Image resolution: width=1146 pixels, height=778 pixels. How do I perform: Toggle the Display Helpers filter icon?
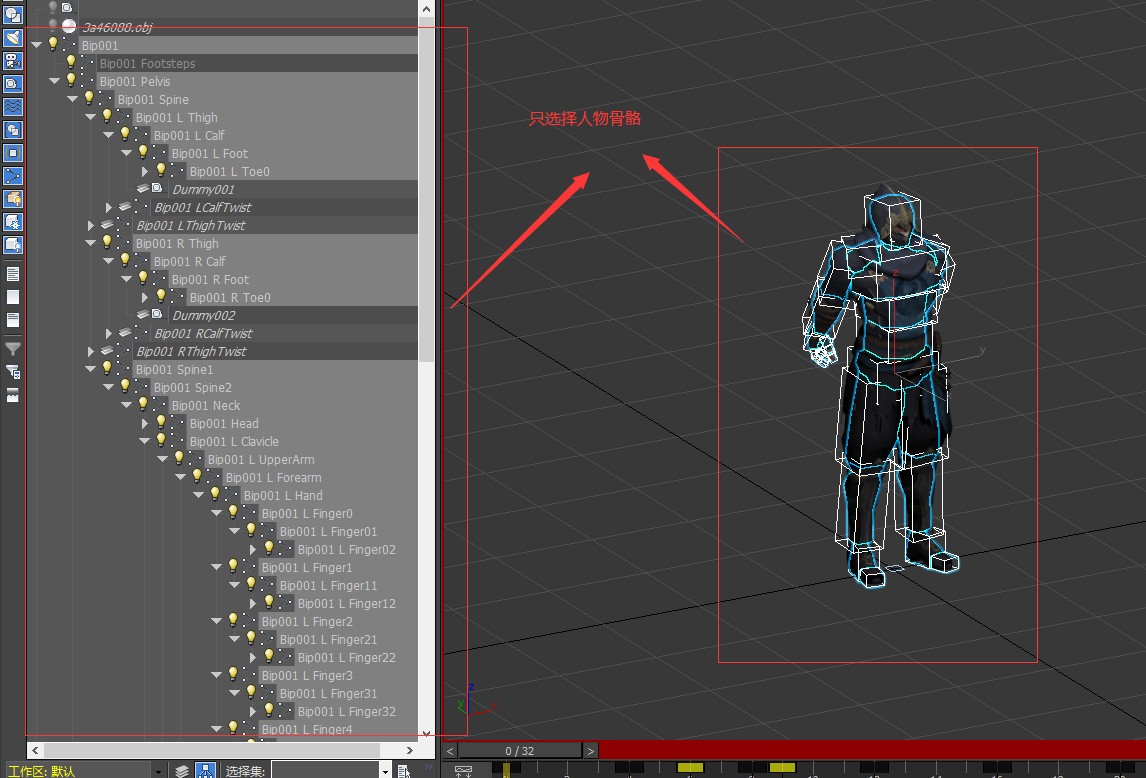click(x=12, y=83)
